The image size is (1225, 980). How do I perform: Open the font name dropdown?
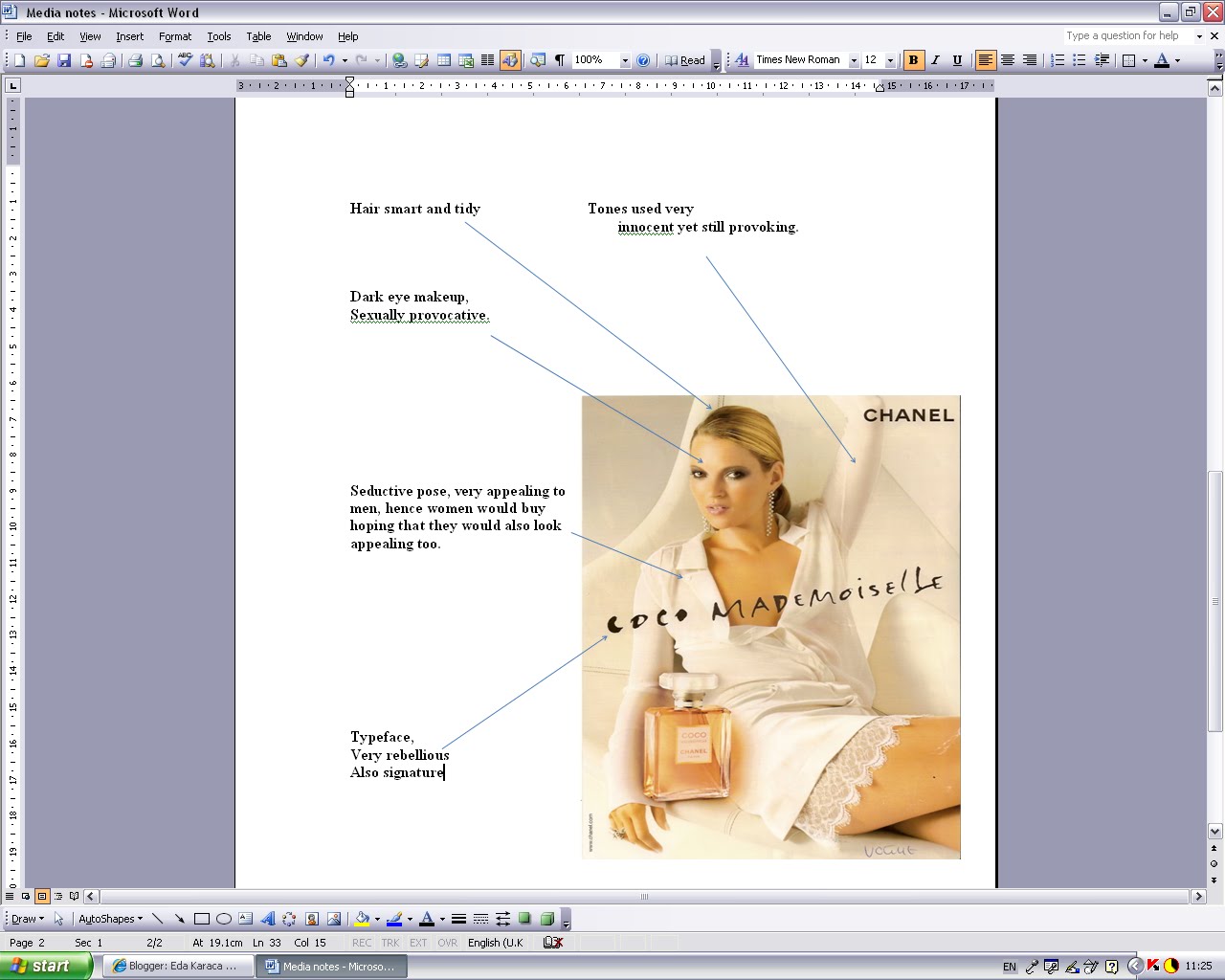coord(854,60)
